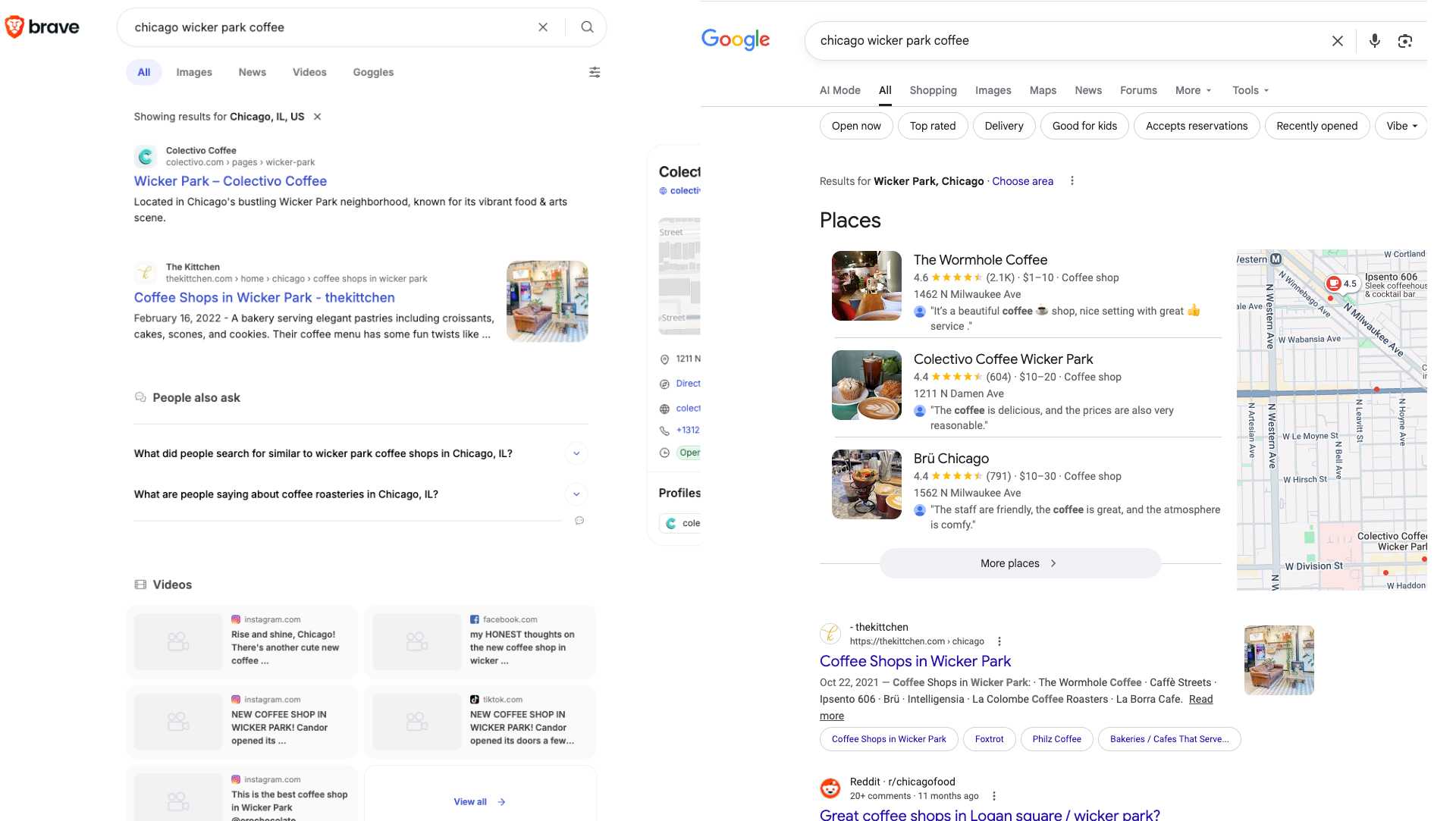Click the phone icon in Colectivo panel

664,431
